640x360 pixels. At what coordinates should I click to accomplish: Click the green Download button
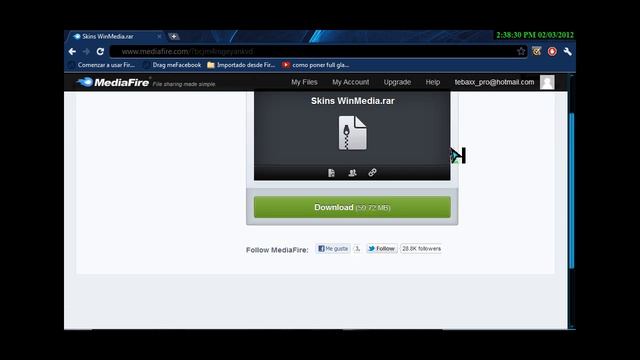(x=352, y=207)
